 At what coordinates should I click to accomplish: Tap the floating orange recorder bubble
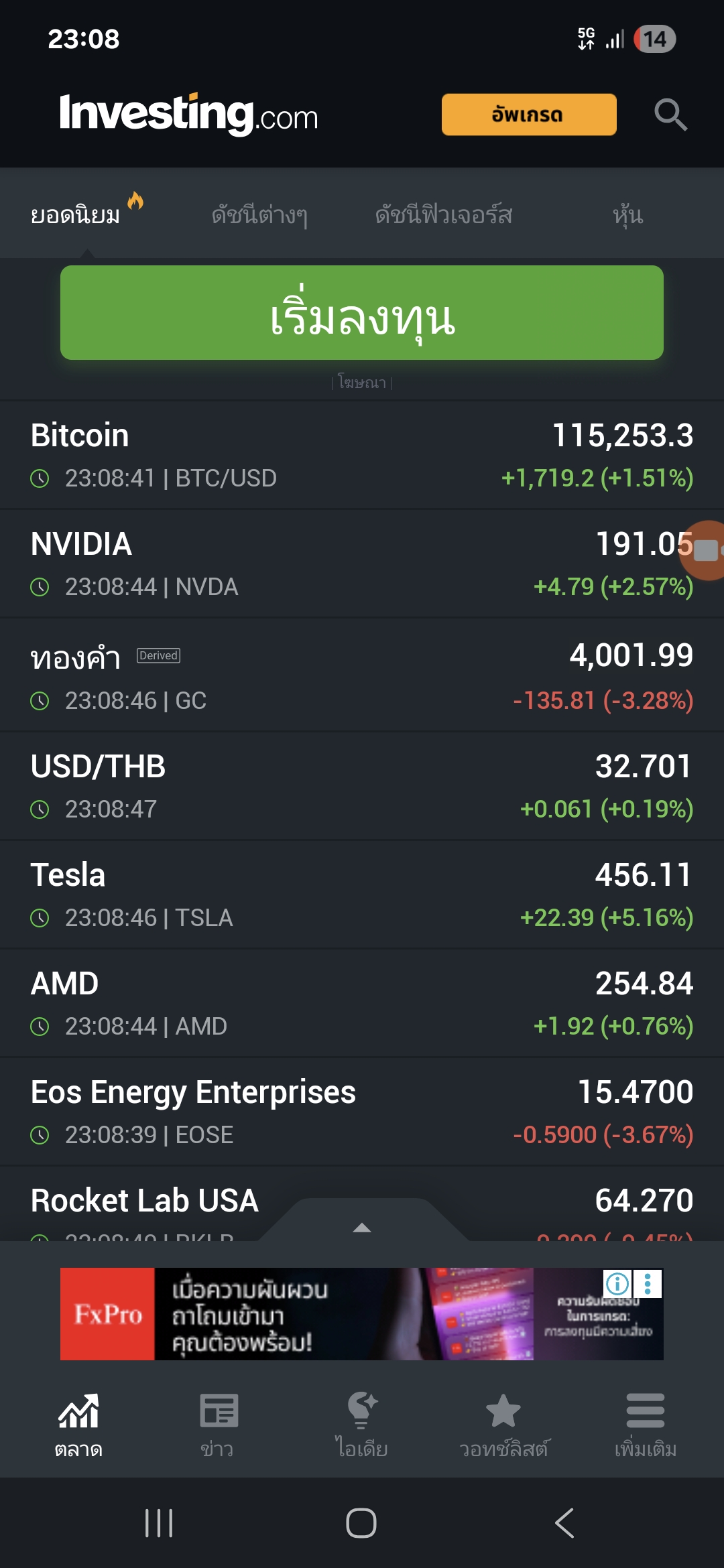(704, 550)
